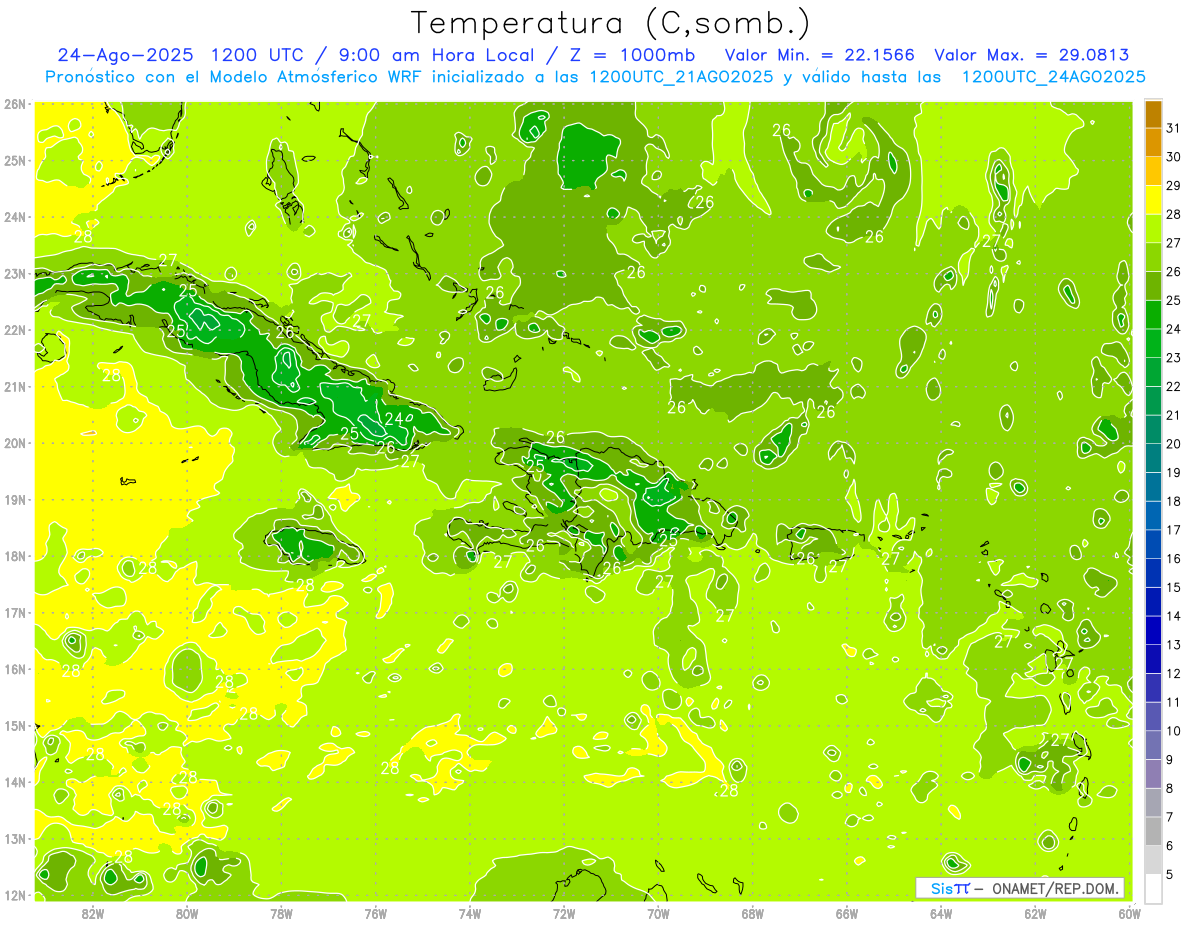
Task: Click the "78W" longitude axis label
Action: pos(281,913)
